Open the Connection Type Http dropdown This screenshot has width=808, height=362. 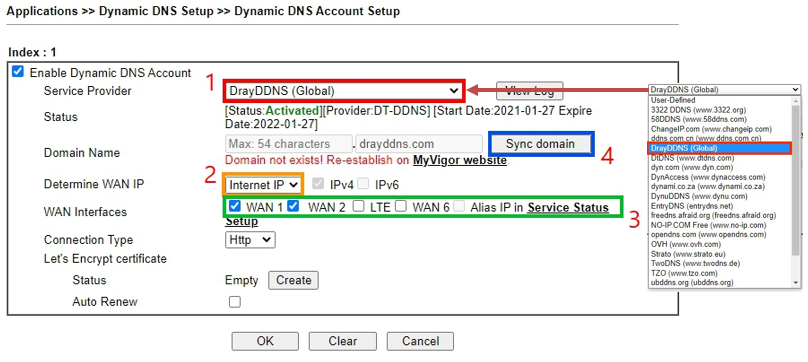click(x=250, y=240)
